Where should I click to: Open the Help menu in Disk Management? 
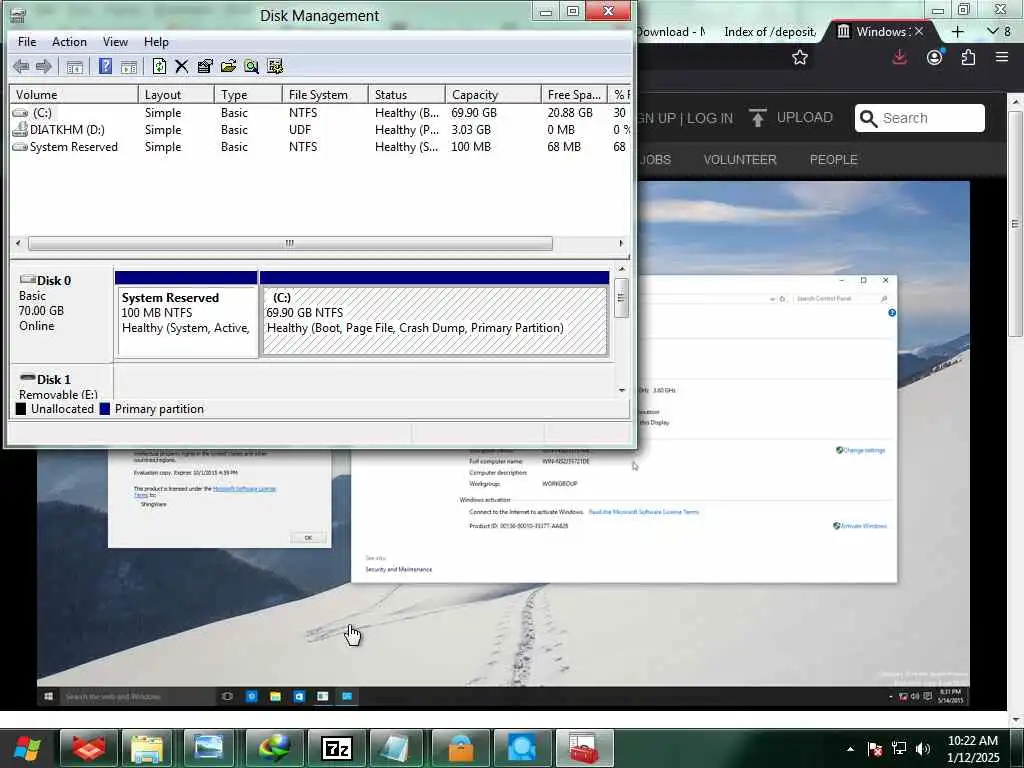click(156, 42)
